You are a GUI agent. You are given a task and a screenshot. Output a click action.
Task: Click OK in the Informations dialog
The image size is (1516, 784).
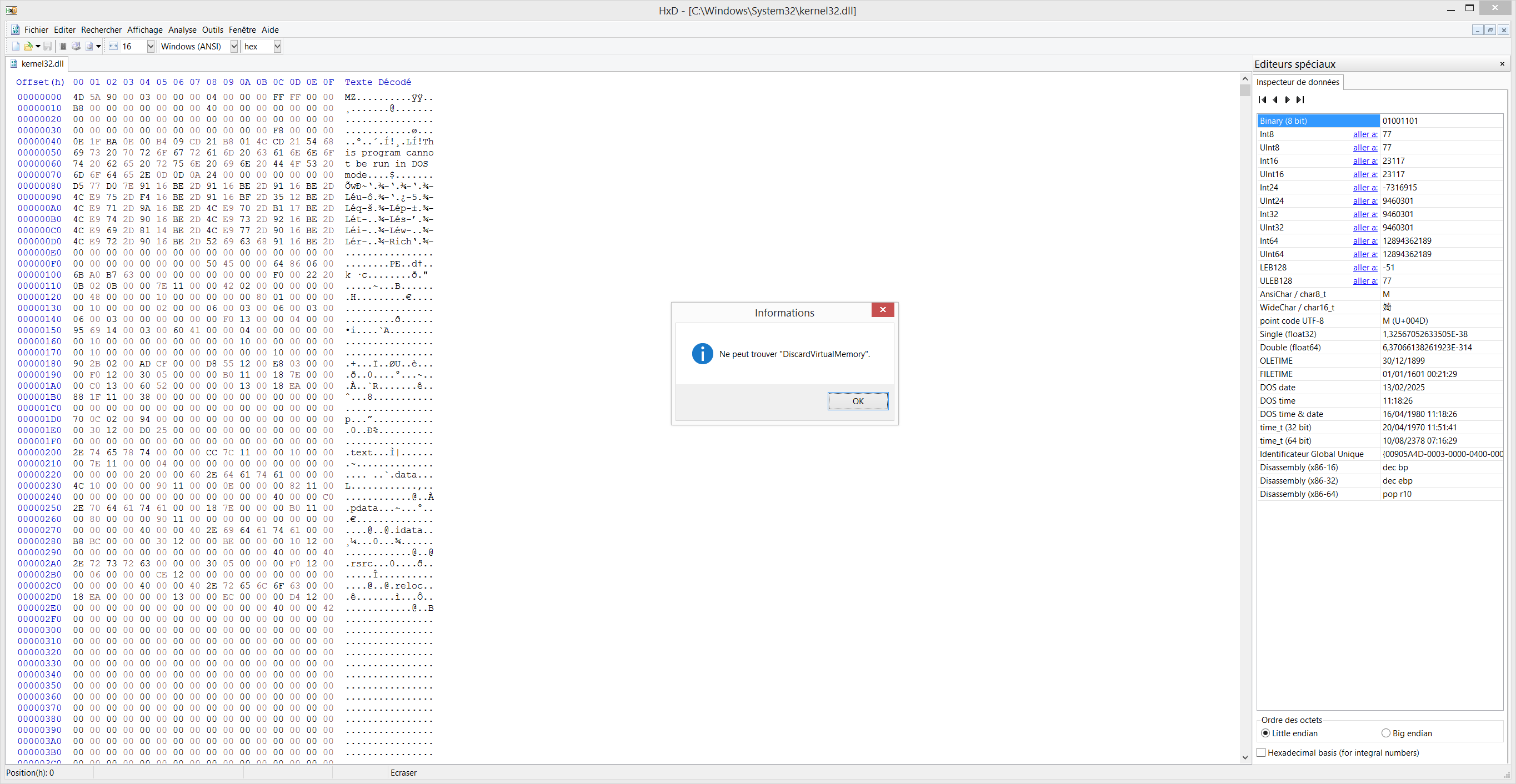pyautogui.click(x=858, y=401)
